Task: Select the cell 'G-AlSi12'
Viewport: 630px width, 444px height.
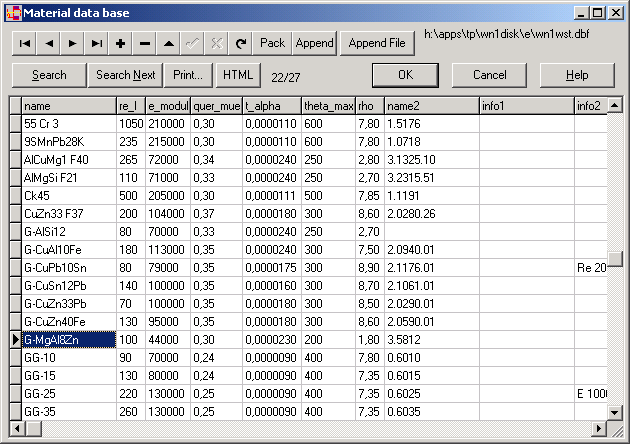Action: pos(69,232)
